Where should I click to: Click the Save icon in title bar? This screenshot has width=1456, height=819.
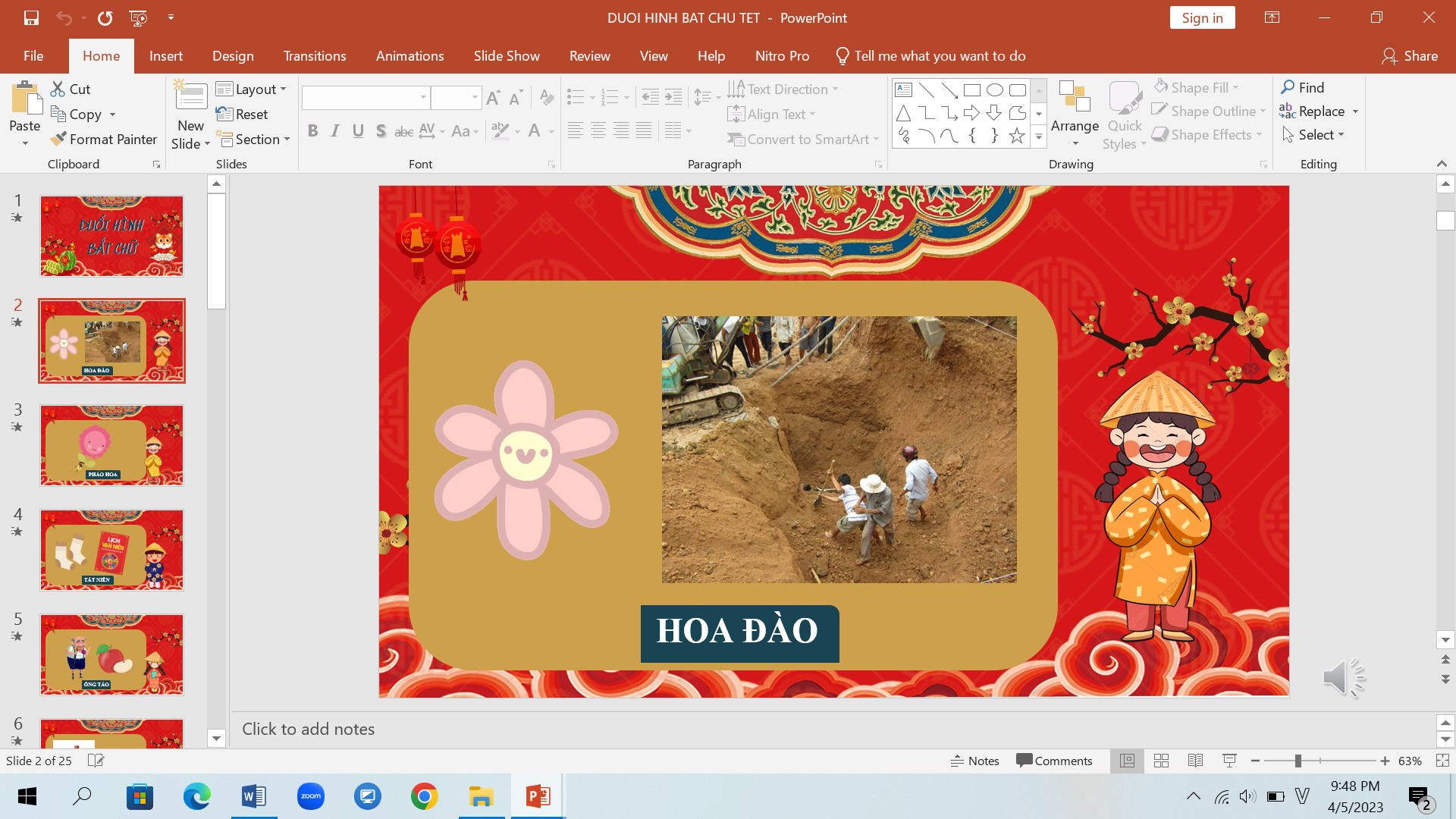(x=31, y=17)
